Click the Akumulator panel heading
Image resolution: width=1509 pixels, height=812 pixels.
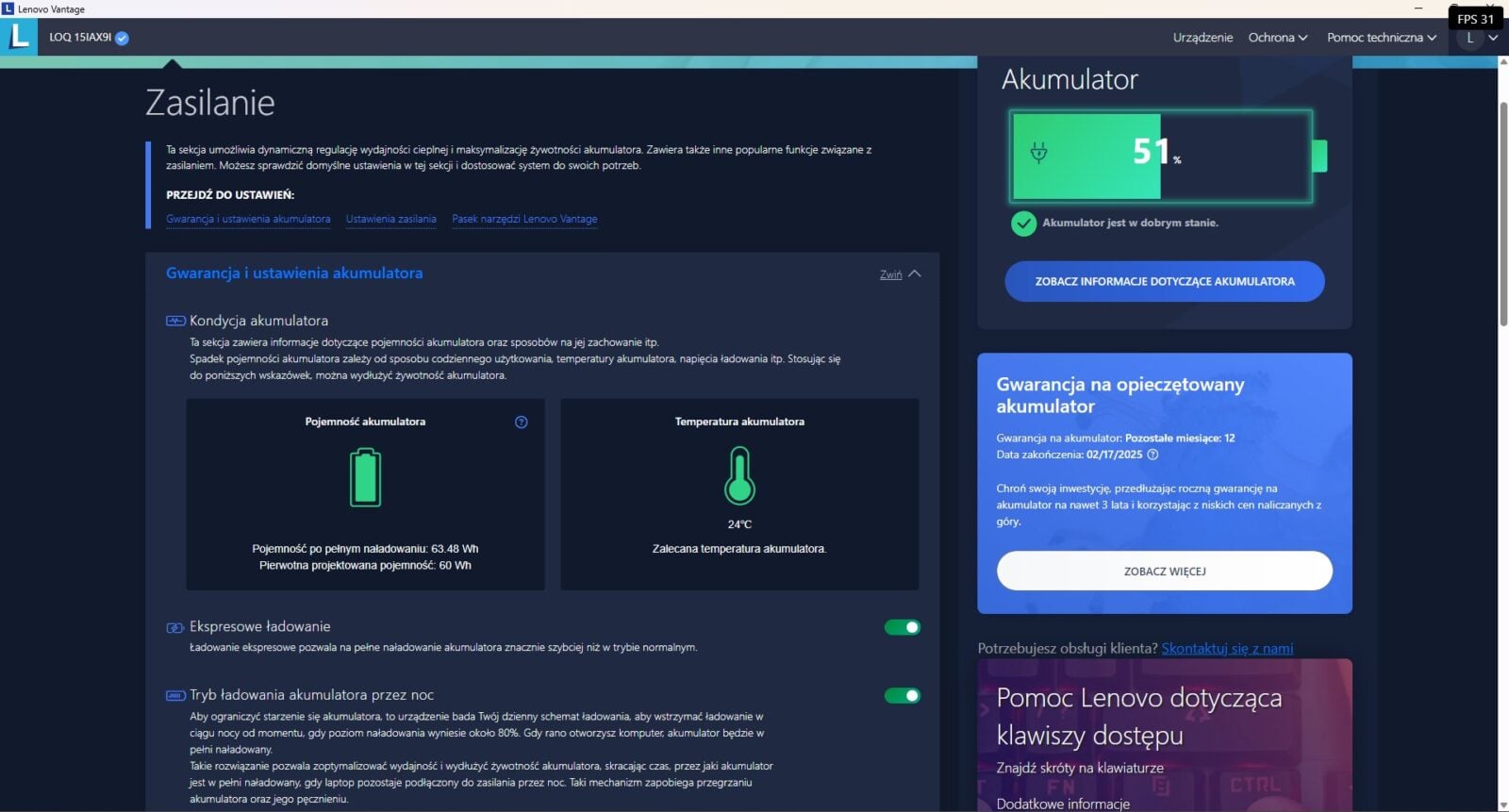(1070, 79)
